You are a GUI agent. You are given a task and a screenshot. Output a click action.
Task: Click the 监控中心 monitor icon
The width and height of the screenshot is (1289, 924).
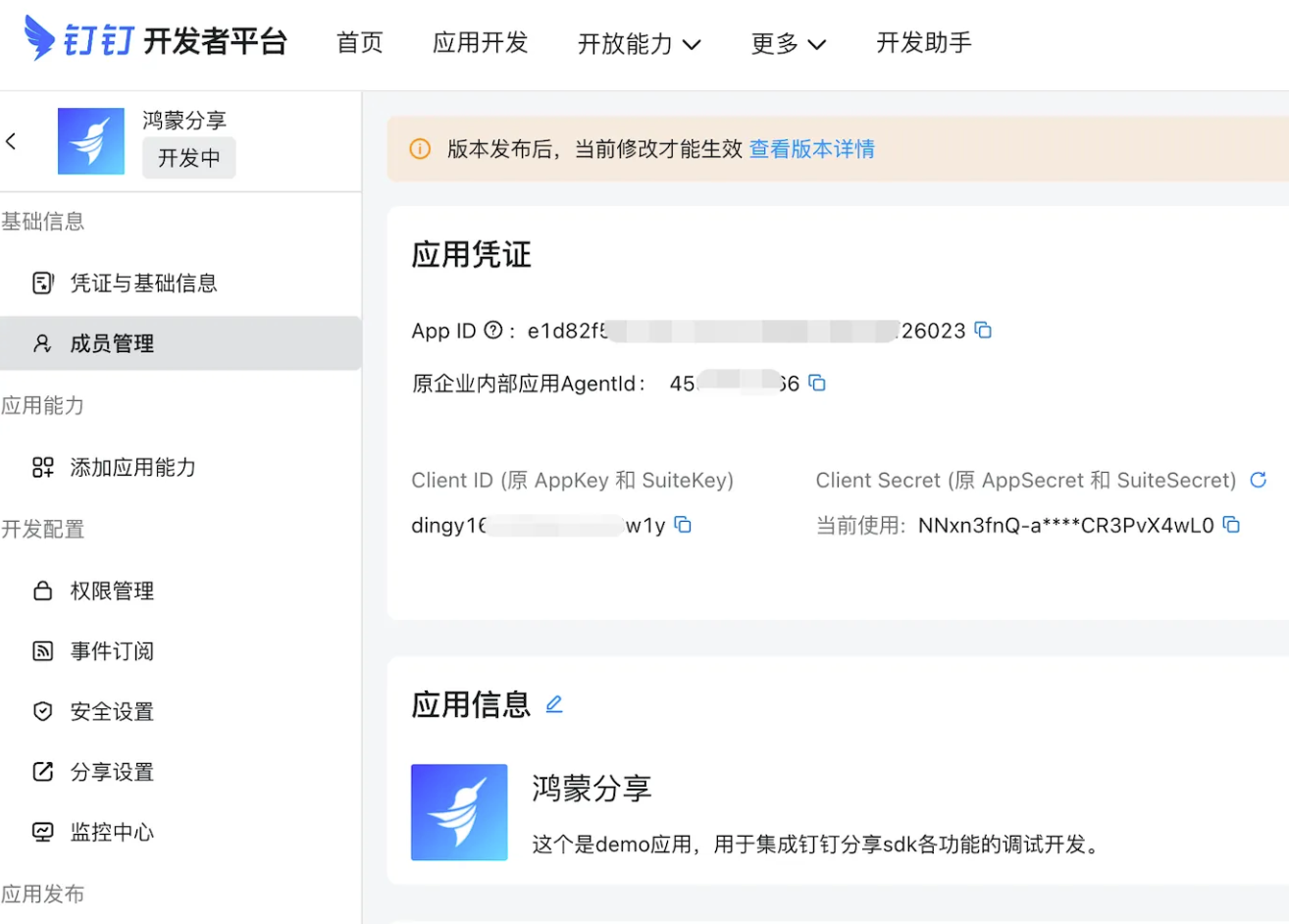[43, 832]
